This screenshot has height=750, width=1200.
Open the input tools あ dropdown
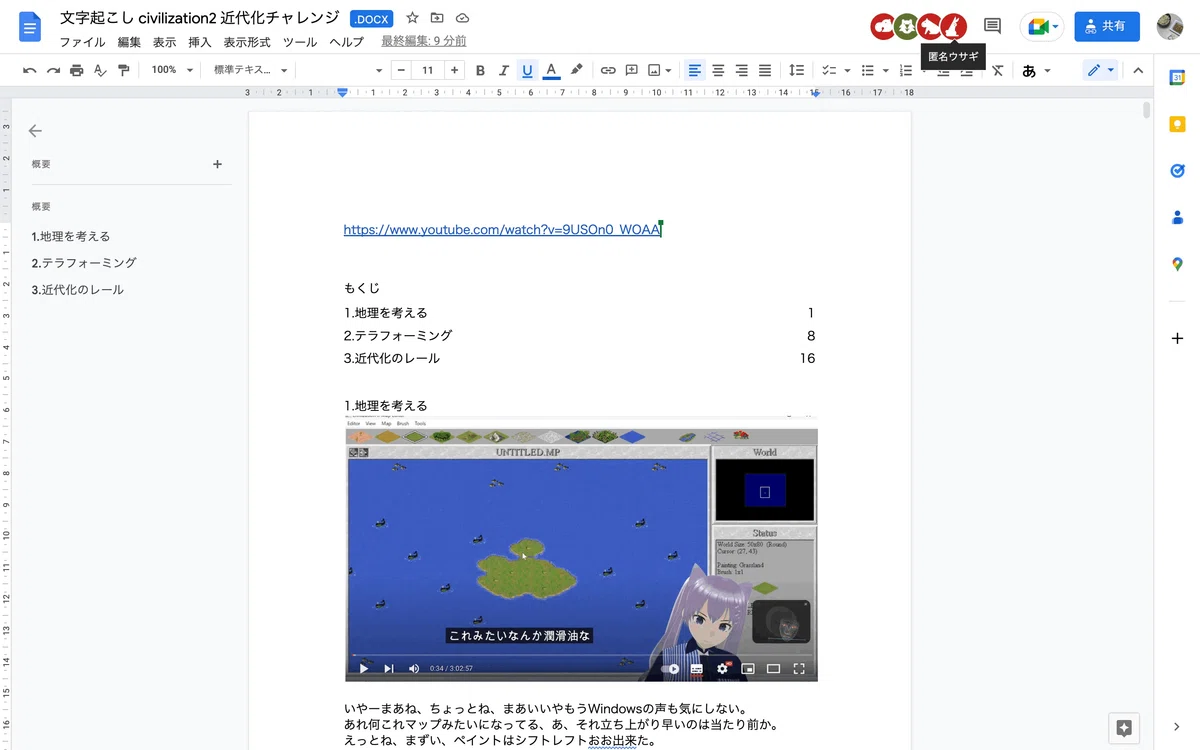[1036, 70]
